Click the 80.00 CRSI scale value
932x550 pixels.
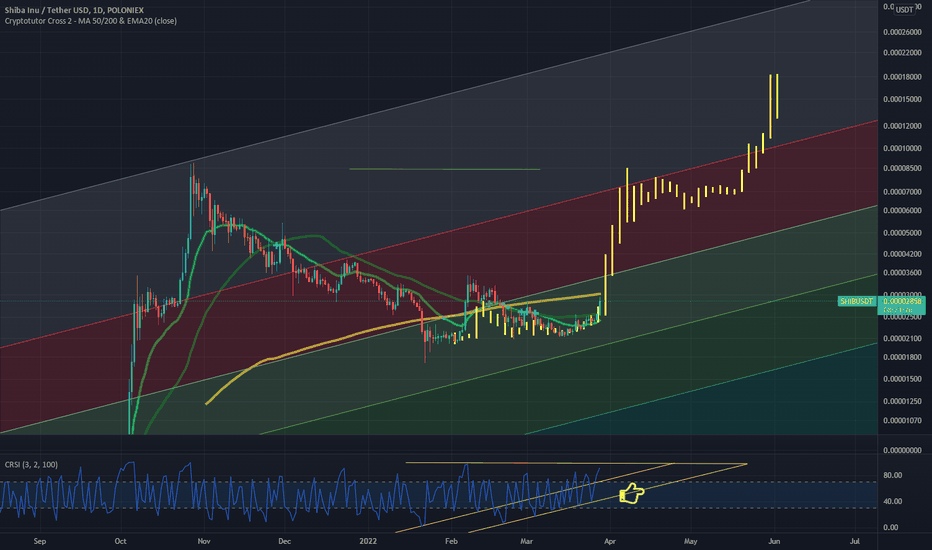893,475
